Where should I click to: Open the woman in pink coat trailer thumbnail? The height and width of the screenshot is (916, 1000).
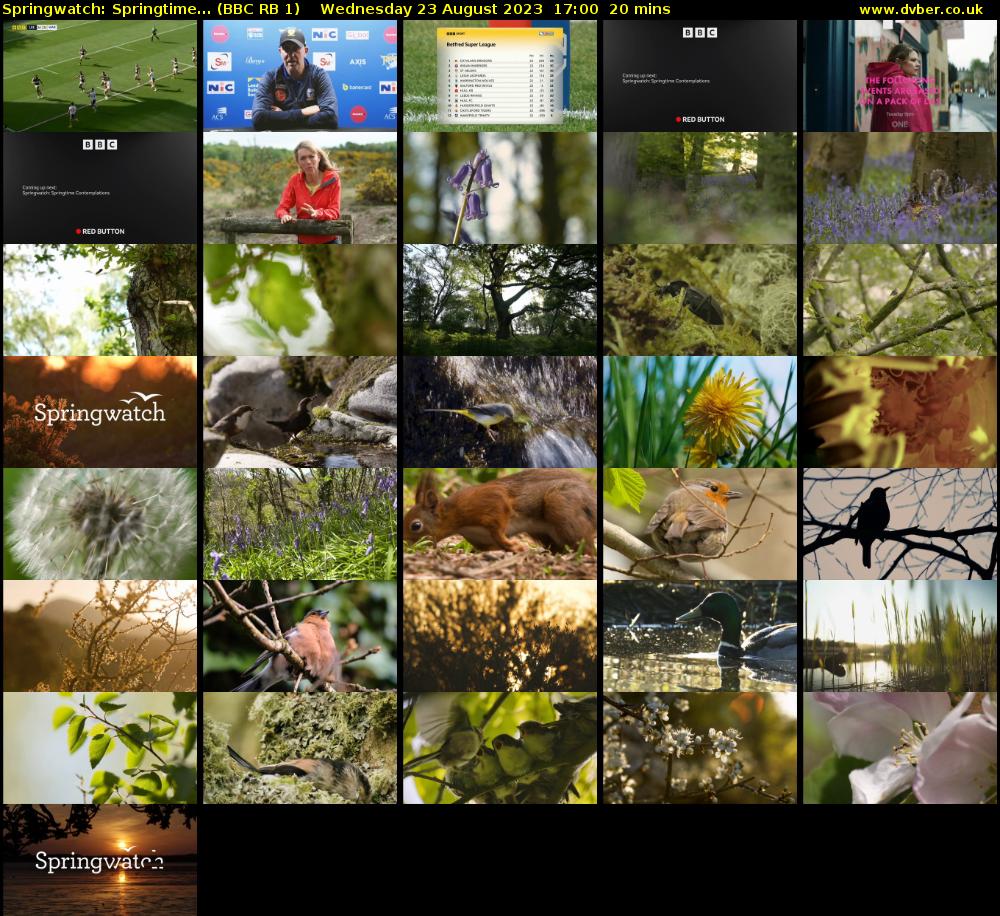900,76
